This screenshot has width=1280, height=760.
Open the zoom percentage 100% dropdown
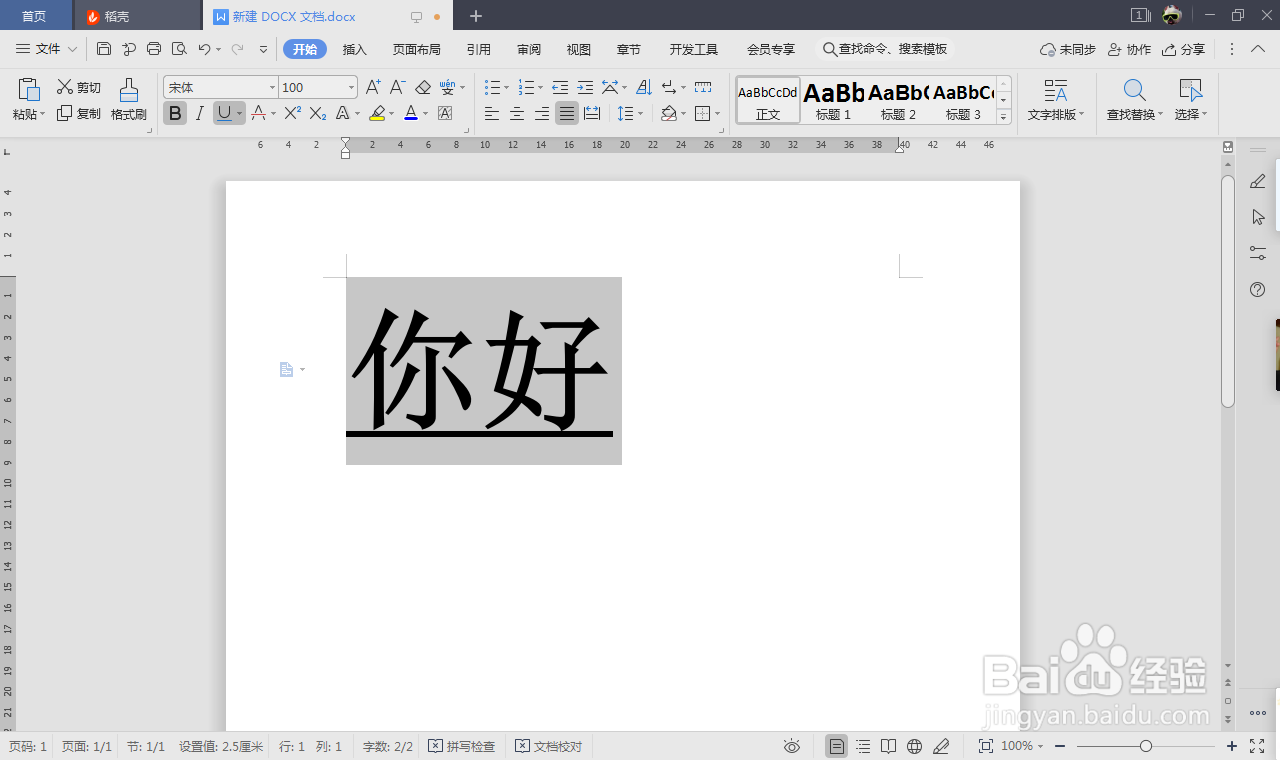coord(1022,746)
